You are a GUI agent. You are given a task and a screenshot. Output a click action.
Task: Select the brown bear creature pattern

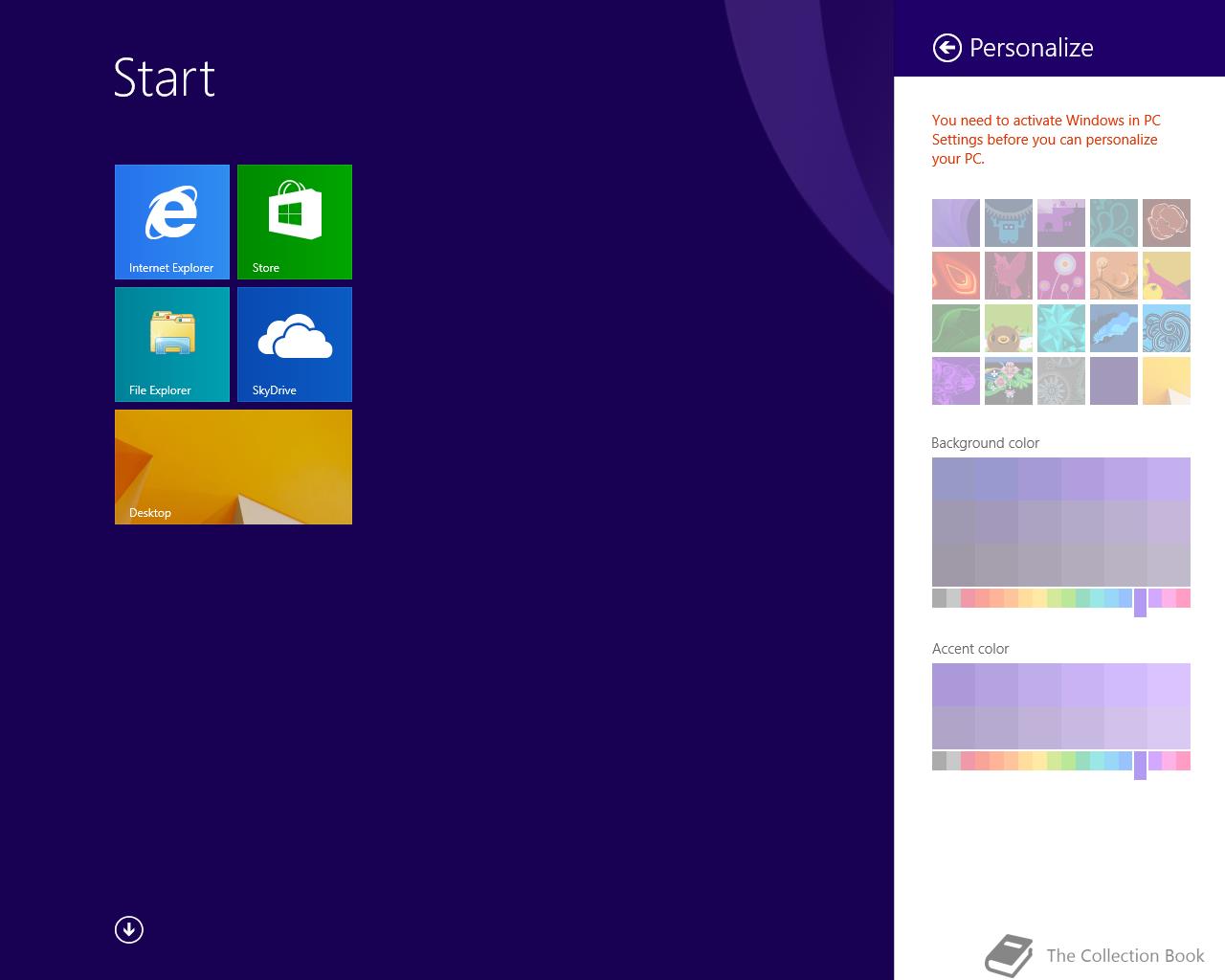[1009, 328]
